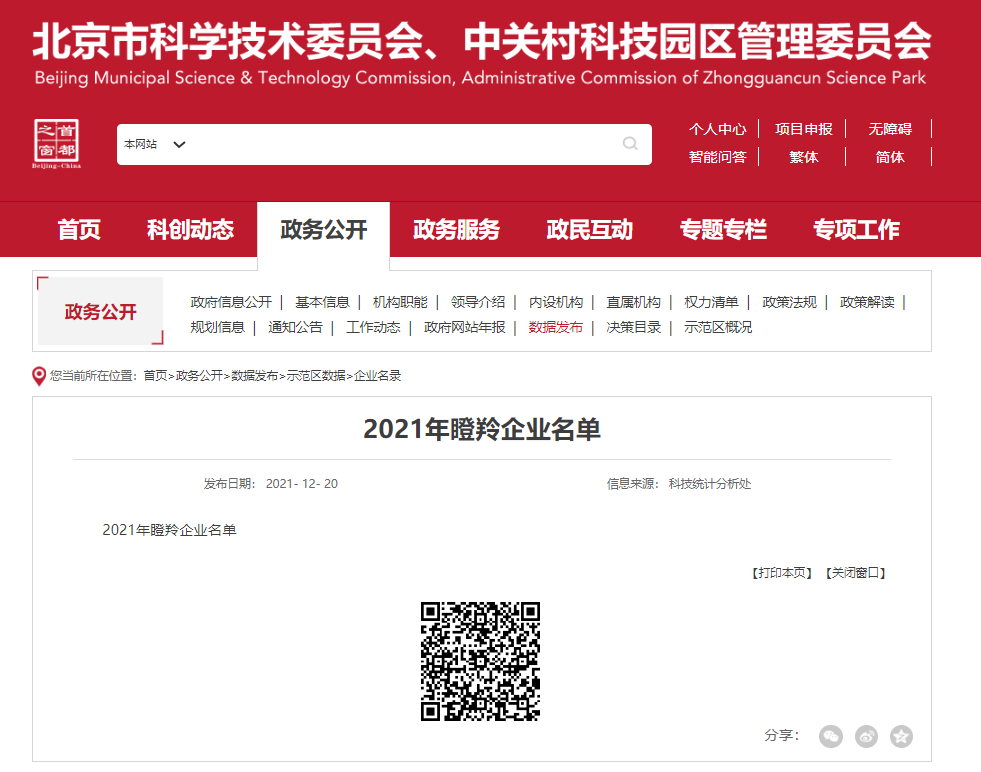
Task: Open 内设机构 submenu link
Action: click(x=556, y=302)
